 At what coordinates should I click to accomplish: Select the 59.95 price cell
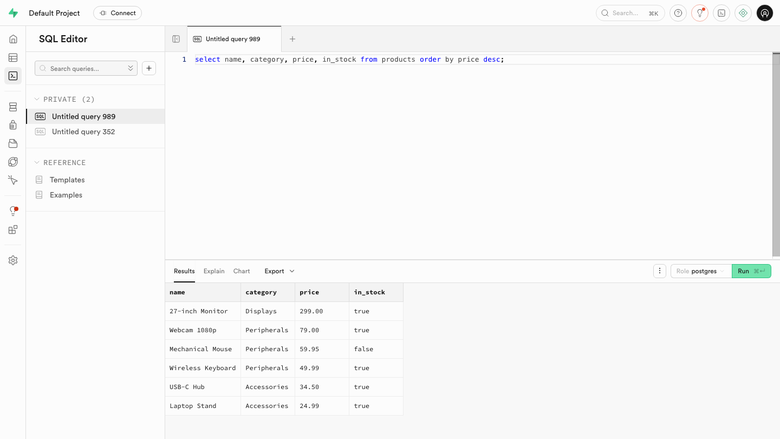pos(322,349)
